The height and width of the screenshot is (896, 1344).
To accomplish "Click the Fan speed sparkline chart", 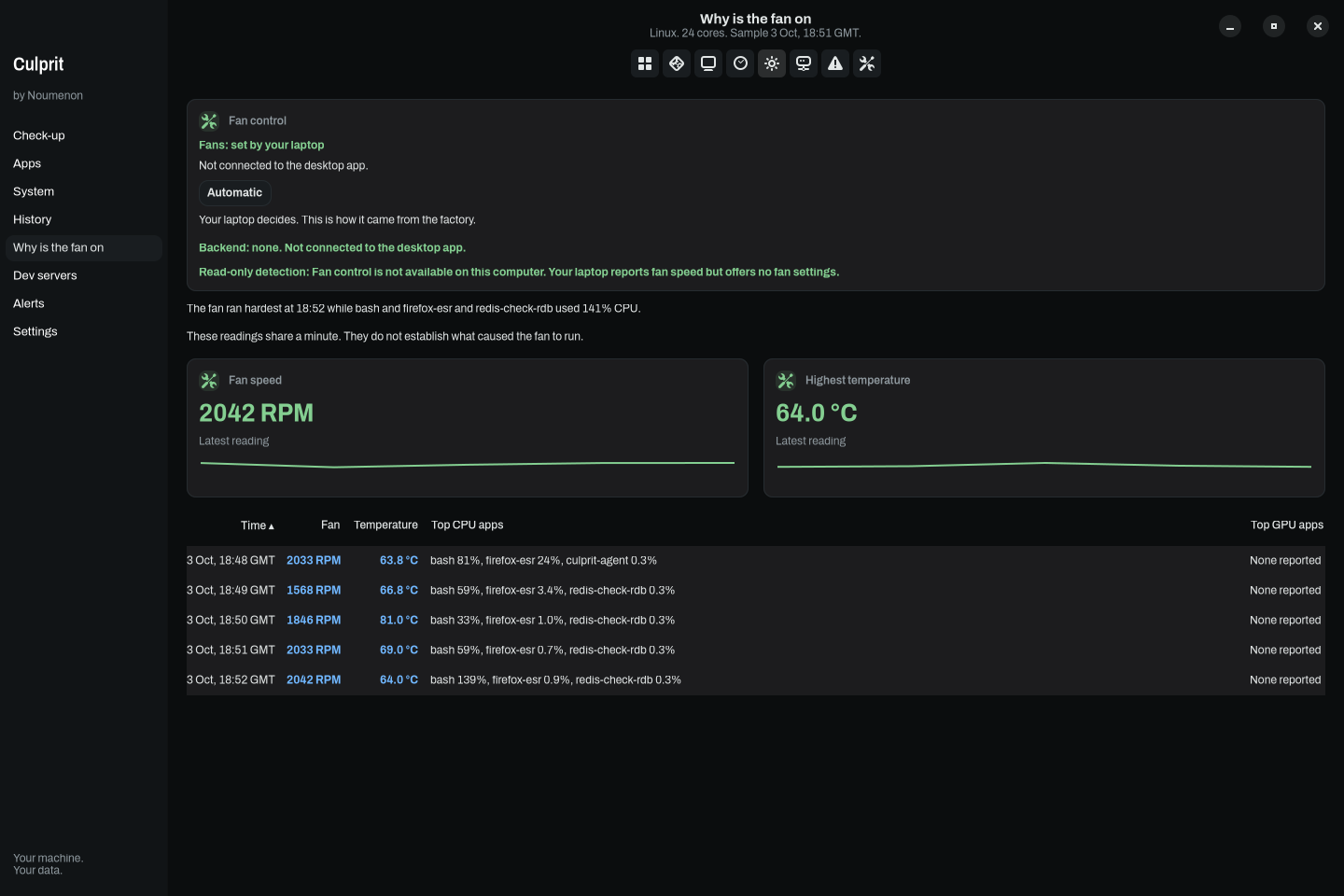I will click(468, 464).
